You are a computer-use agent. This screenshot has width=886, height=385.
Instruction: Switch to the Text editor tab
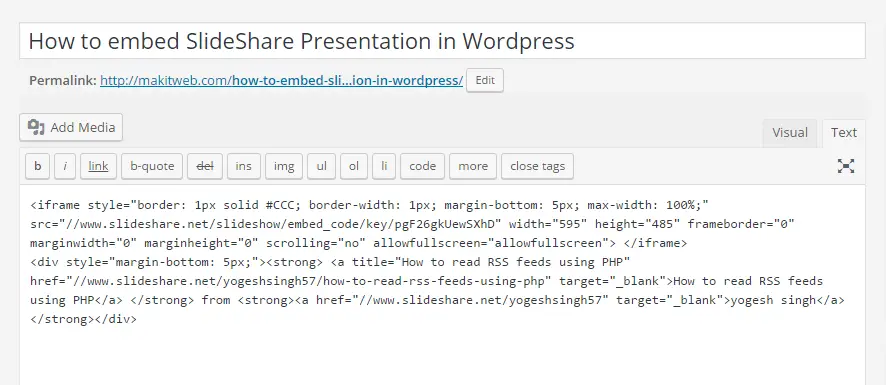[x=844, y=133]
